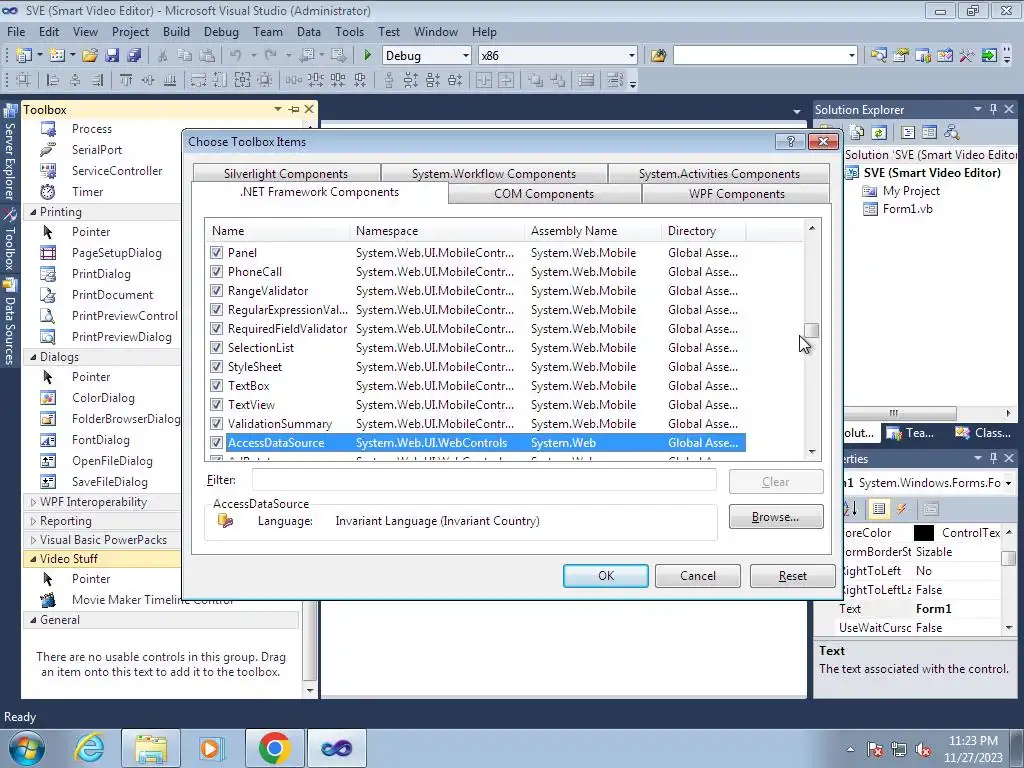Uncheck the AccessDataSource checkbox

pyautogui.click(x=216, y=442)
